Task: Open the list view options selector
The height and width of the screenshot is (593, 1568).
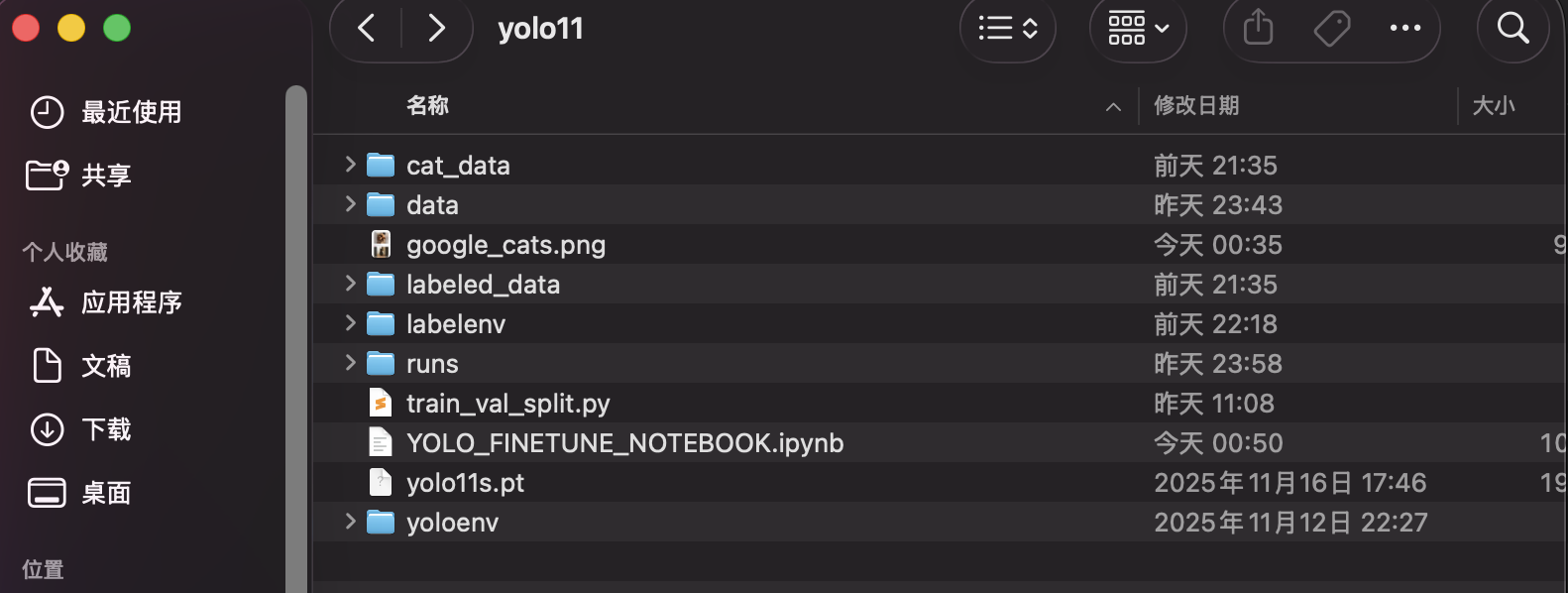Action: [x=1008, y=28]
